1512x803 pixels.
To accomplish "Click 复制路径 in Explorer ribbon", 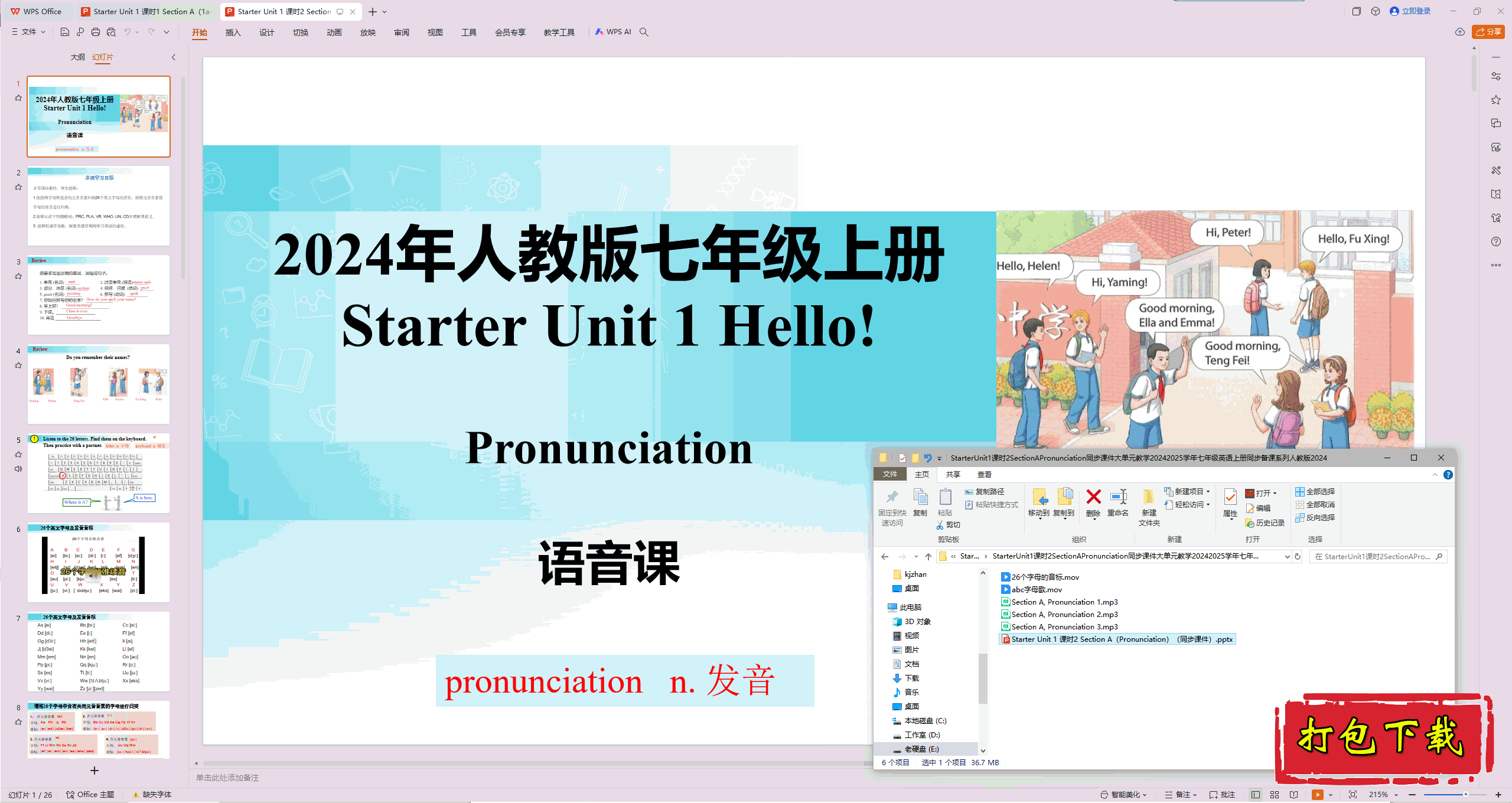I will point(985,492).
